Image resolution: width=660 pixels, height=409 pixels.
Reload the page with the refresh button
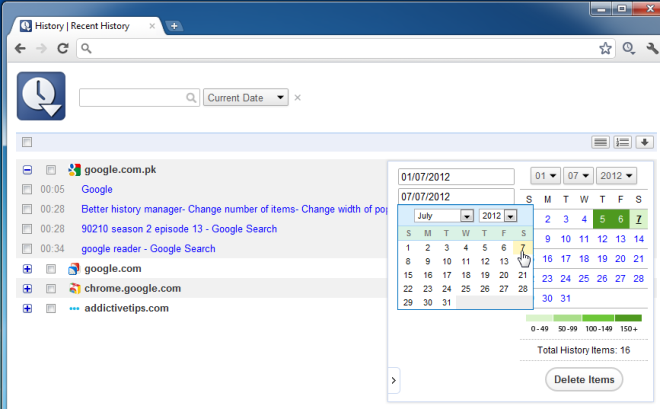[x=62, y=47]
